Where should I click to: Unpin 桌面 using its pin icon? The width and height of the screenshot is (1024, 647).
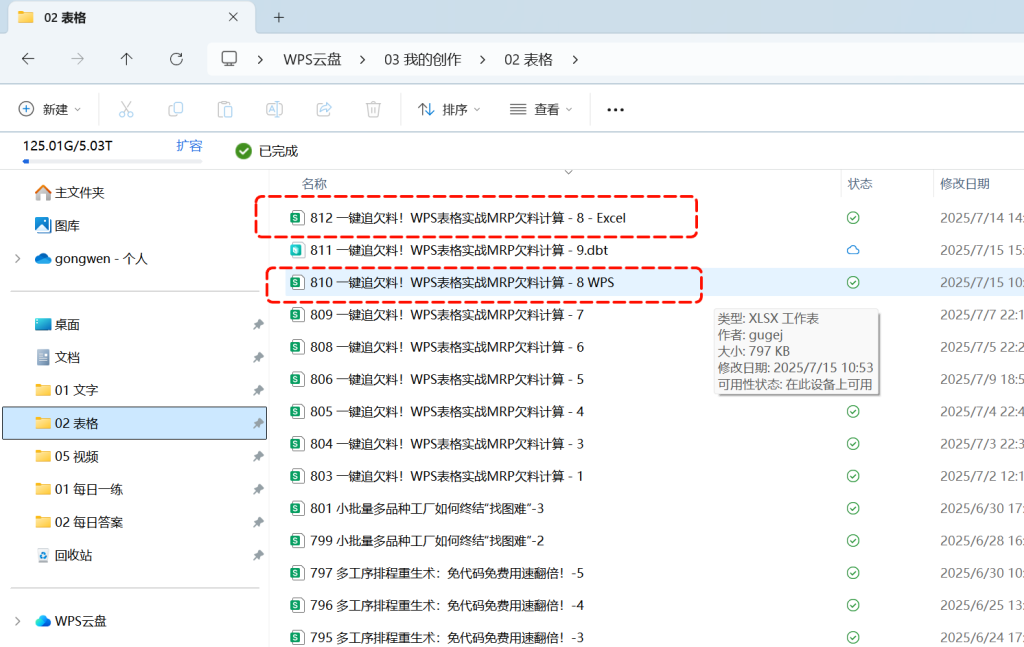[x=258, y=324]
